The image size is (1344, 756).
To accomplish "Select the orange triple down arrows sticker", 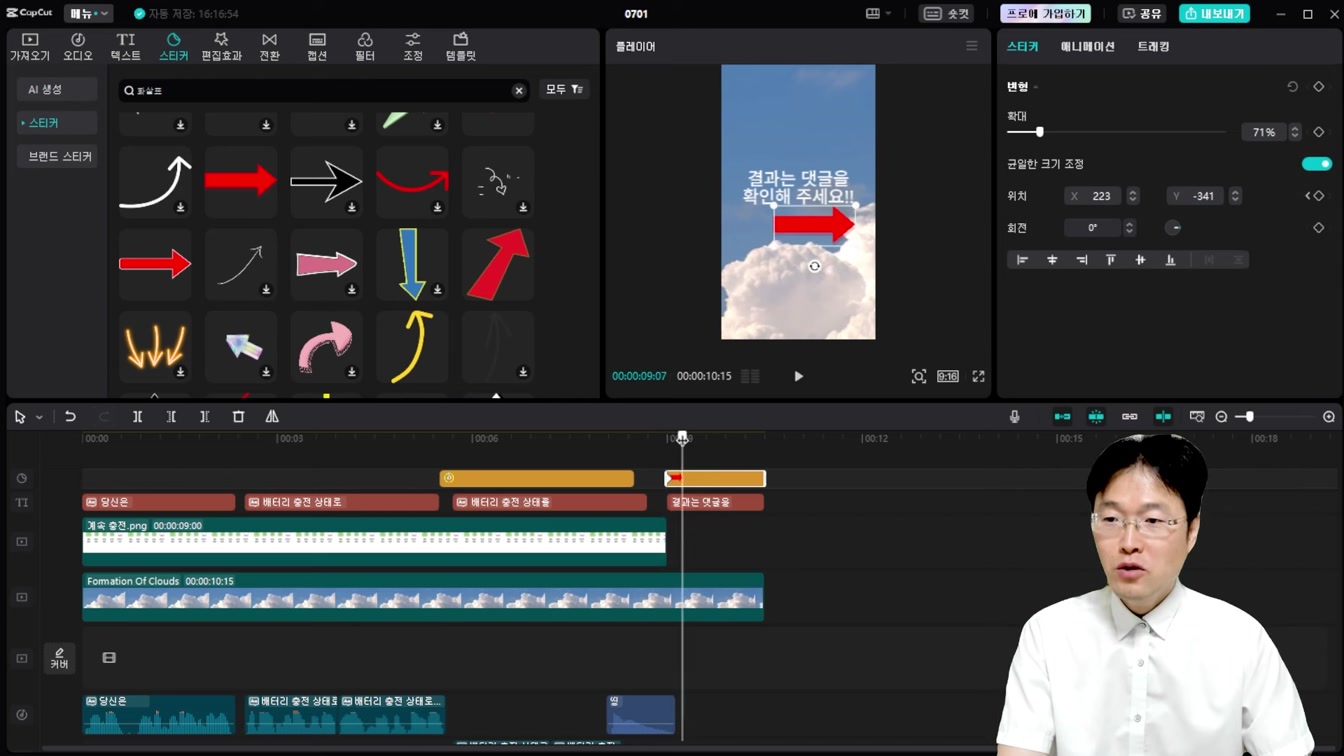I will [x=155, y=347].
